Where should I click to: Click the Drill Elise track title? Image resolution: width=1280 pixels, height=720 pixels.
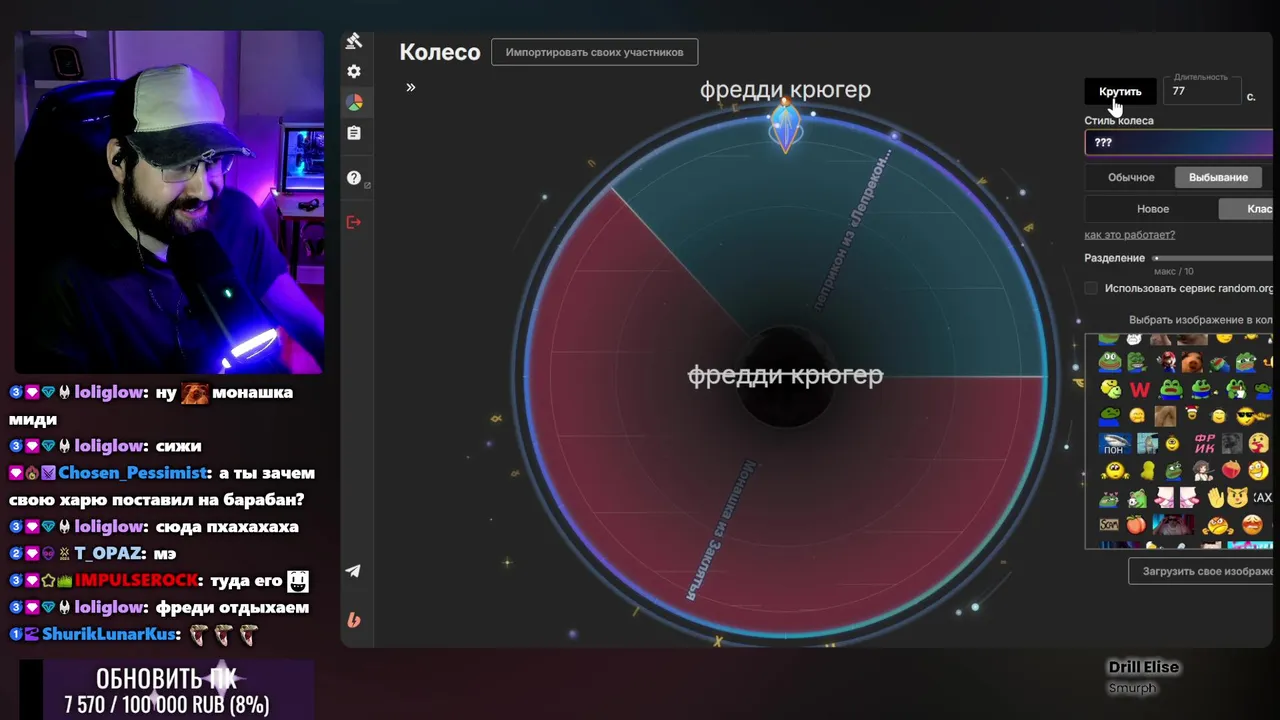(x=1143, y=667)
